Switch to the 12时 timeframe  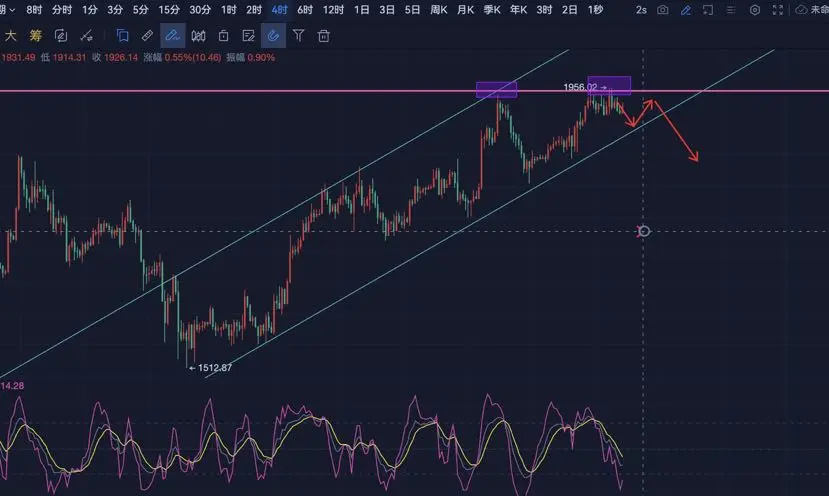333,10
